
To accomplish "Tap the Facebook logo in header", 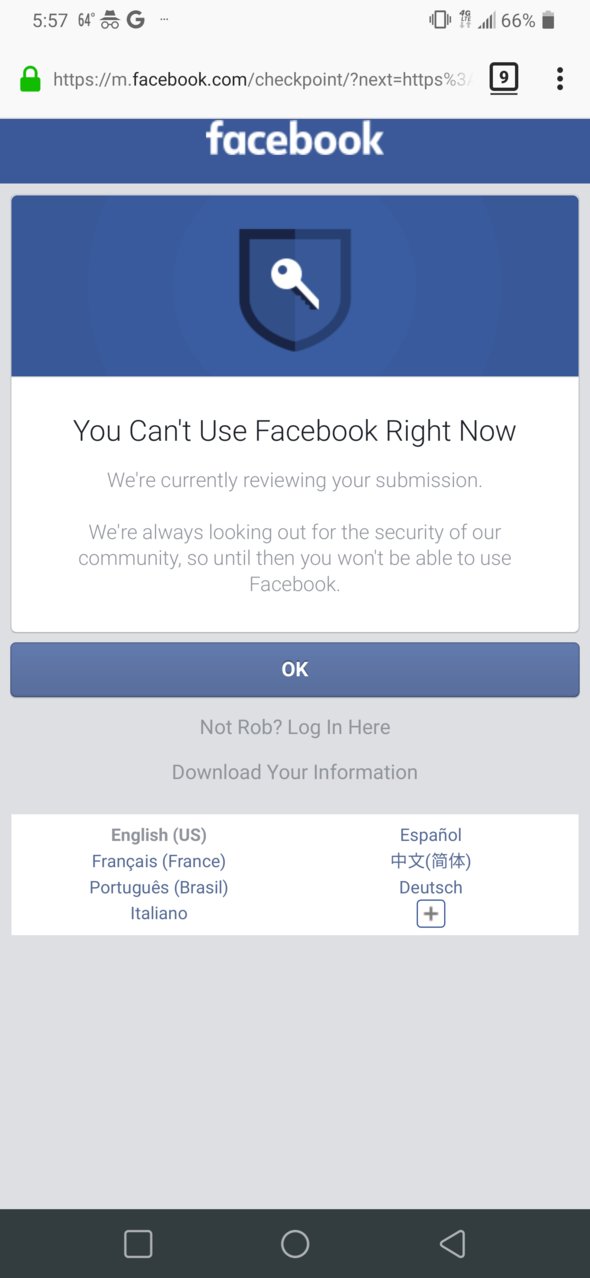I will point(295,140).
